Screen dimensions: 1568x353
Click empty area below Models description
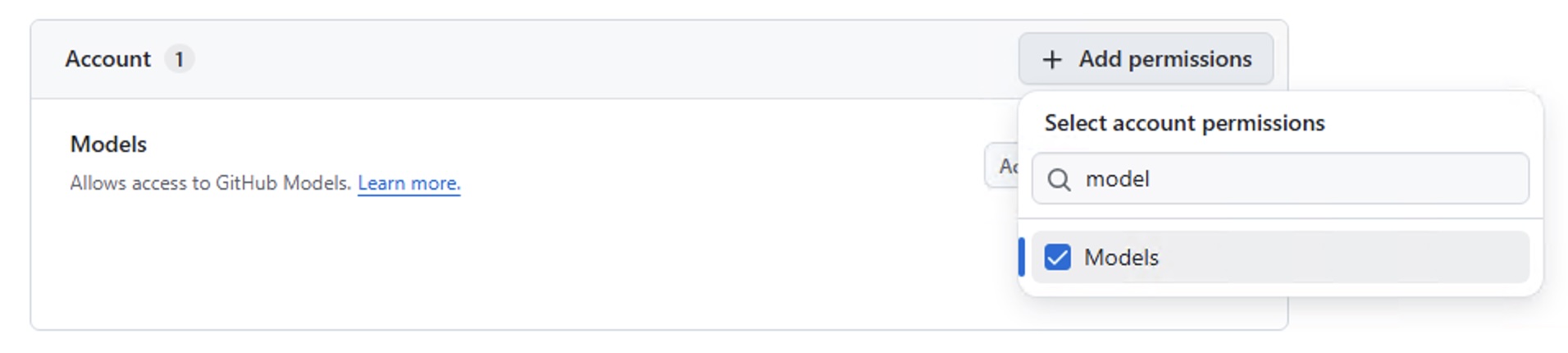tap(492, 263)
